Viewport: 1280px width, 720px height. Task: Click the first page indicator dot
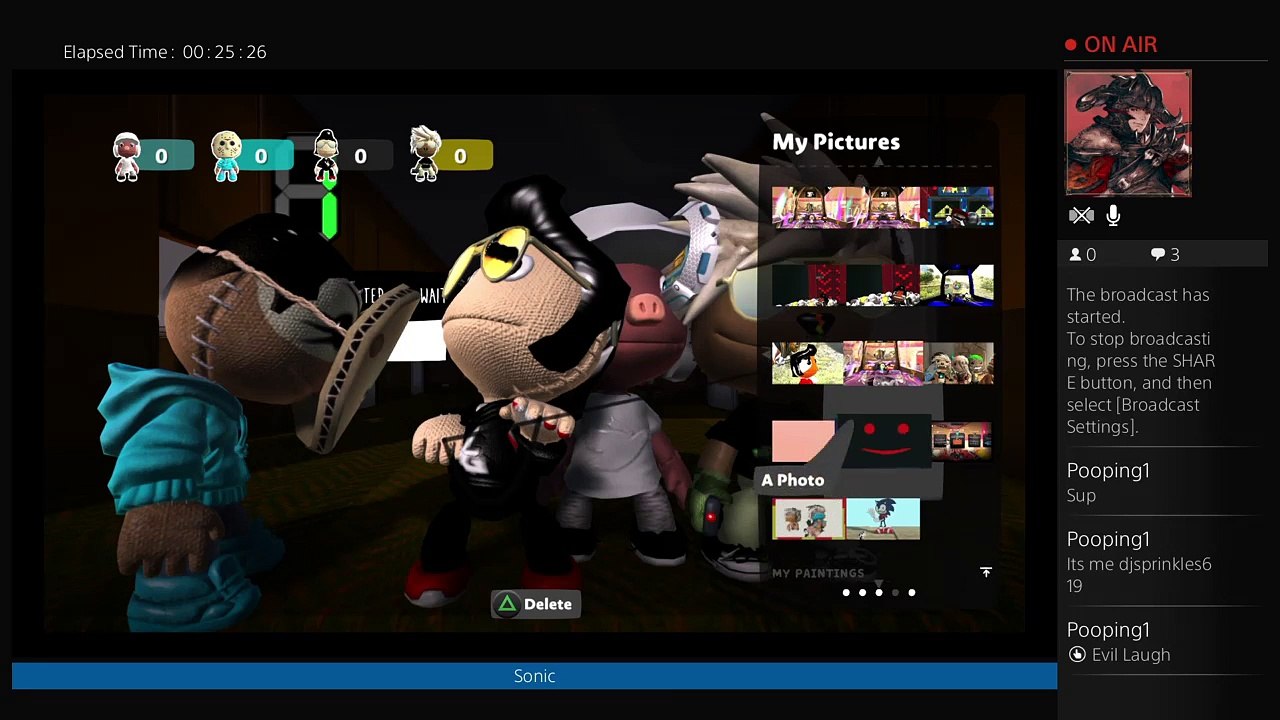click(846, 593)
